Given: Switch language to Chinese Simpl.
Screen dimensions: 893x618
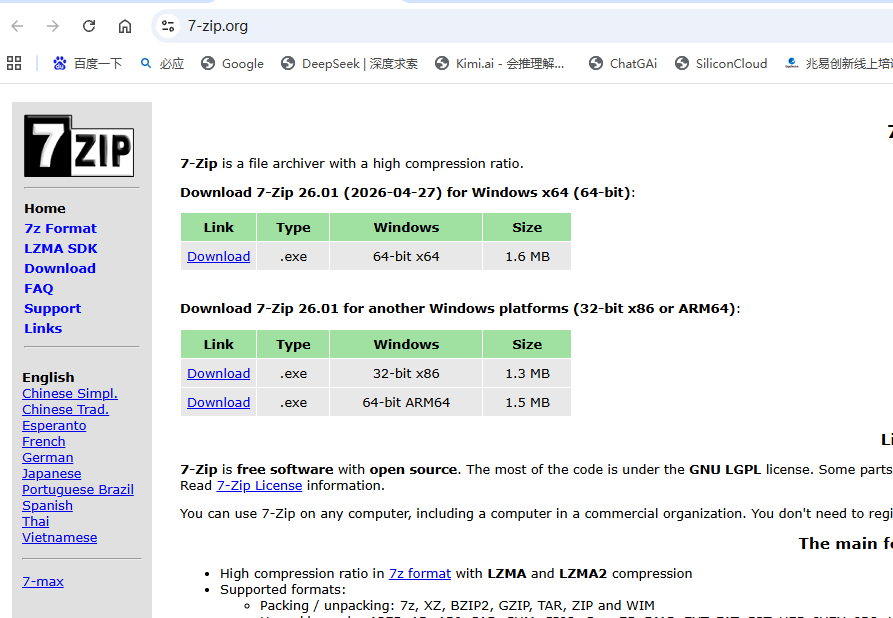Looking at the screenshot, I should (x=70, y=394).
